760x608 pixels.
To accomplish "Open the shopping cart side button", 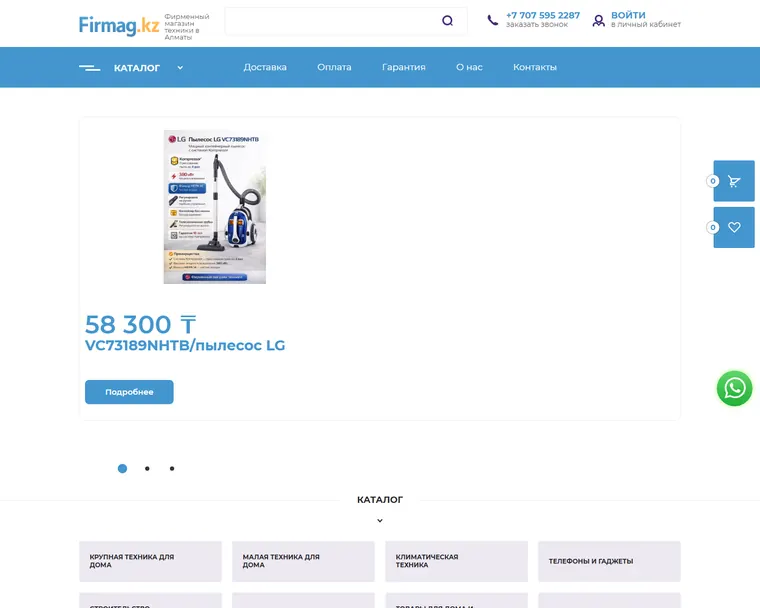I will [734, 181].
